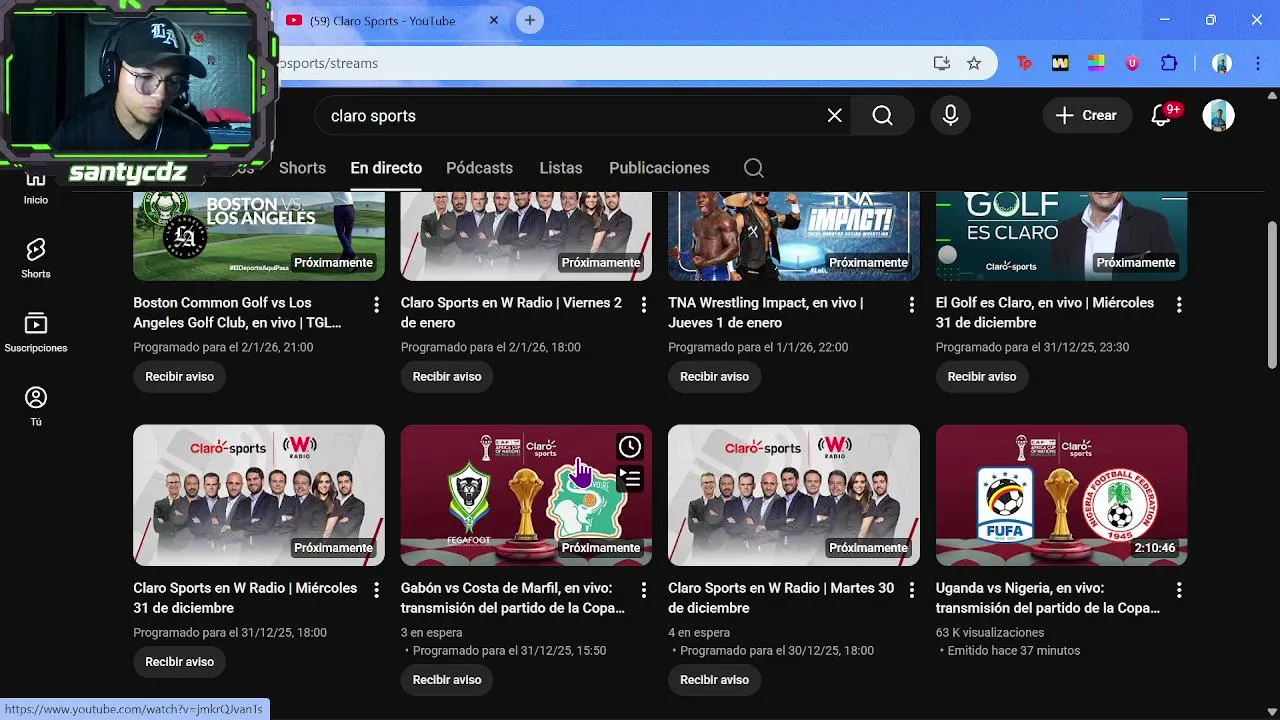Click the W extension icon
The width and height of the screenshot is (1280, 720).
tap(1060, 63)
